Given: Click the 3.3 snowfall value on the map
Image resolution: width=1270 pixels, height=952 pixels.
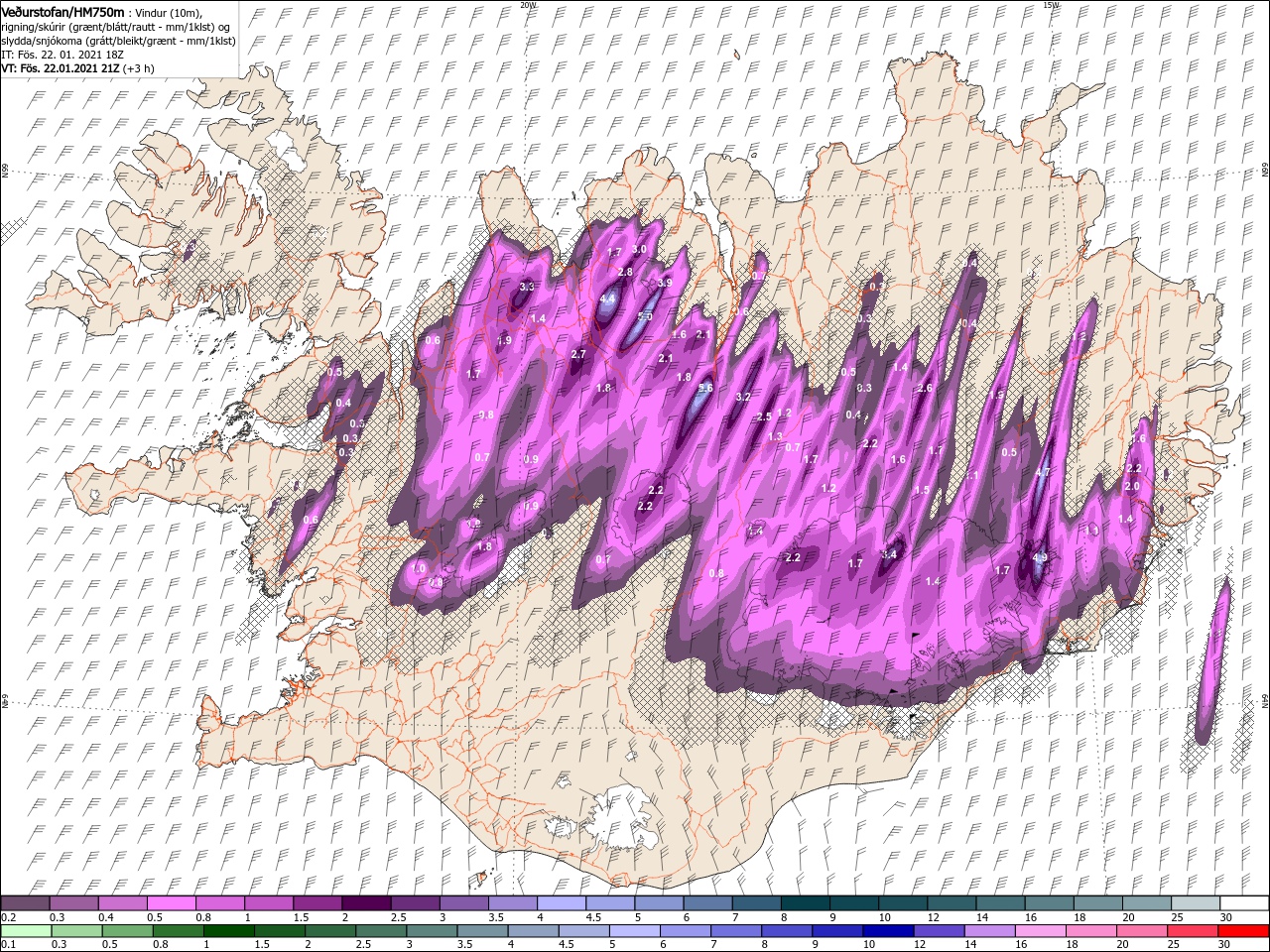Looking at the screenshot, I should pos(527,287).
